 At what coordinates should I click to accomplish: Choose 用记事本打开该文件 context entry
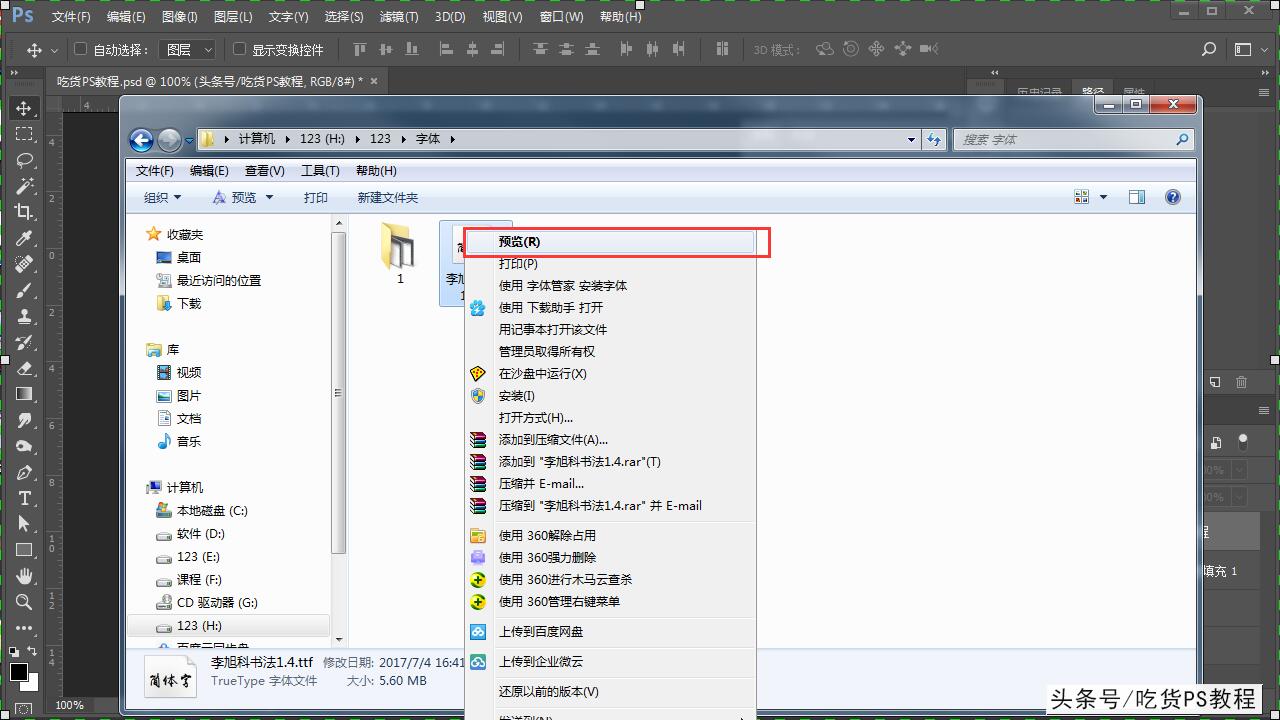(x=610, y=329)
